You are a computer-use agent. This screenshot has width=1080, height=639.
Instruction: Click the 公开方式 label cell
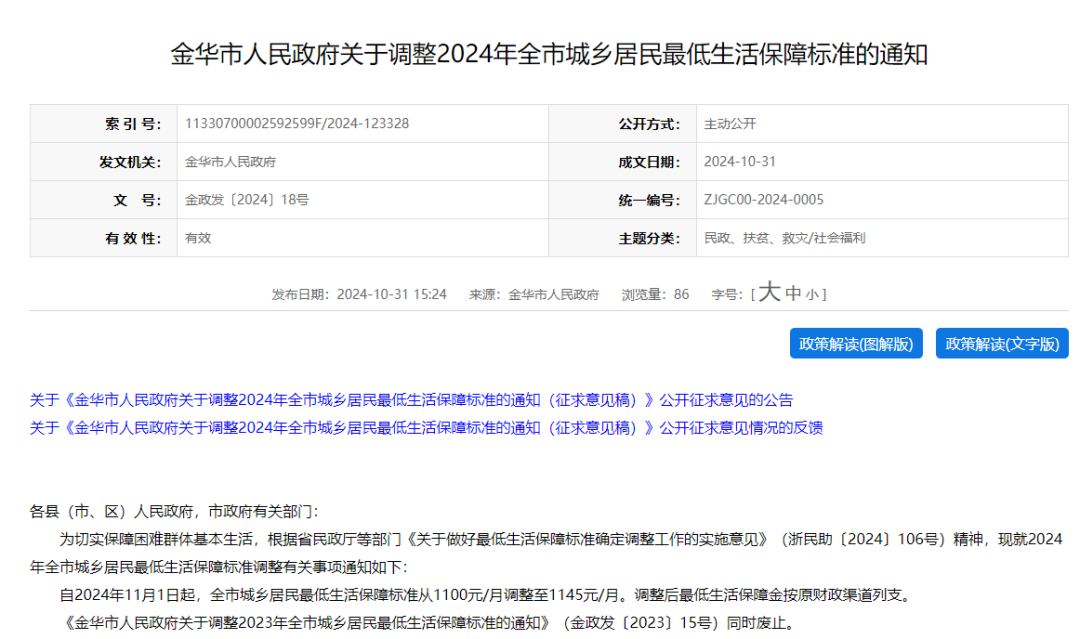623,124
